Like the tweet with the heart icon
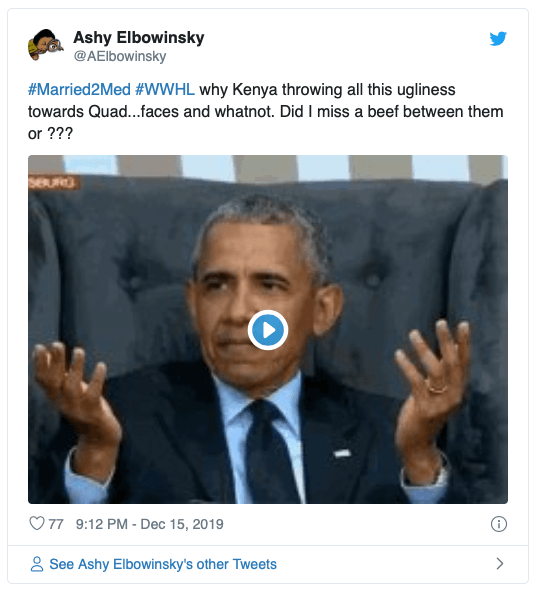 (x=37, y=523)
